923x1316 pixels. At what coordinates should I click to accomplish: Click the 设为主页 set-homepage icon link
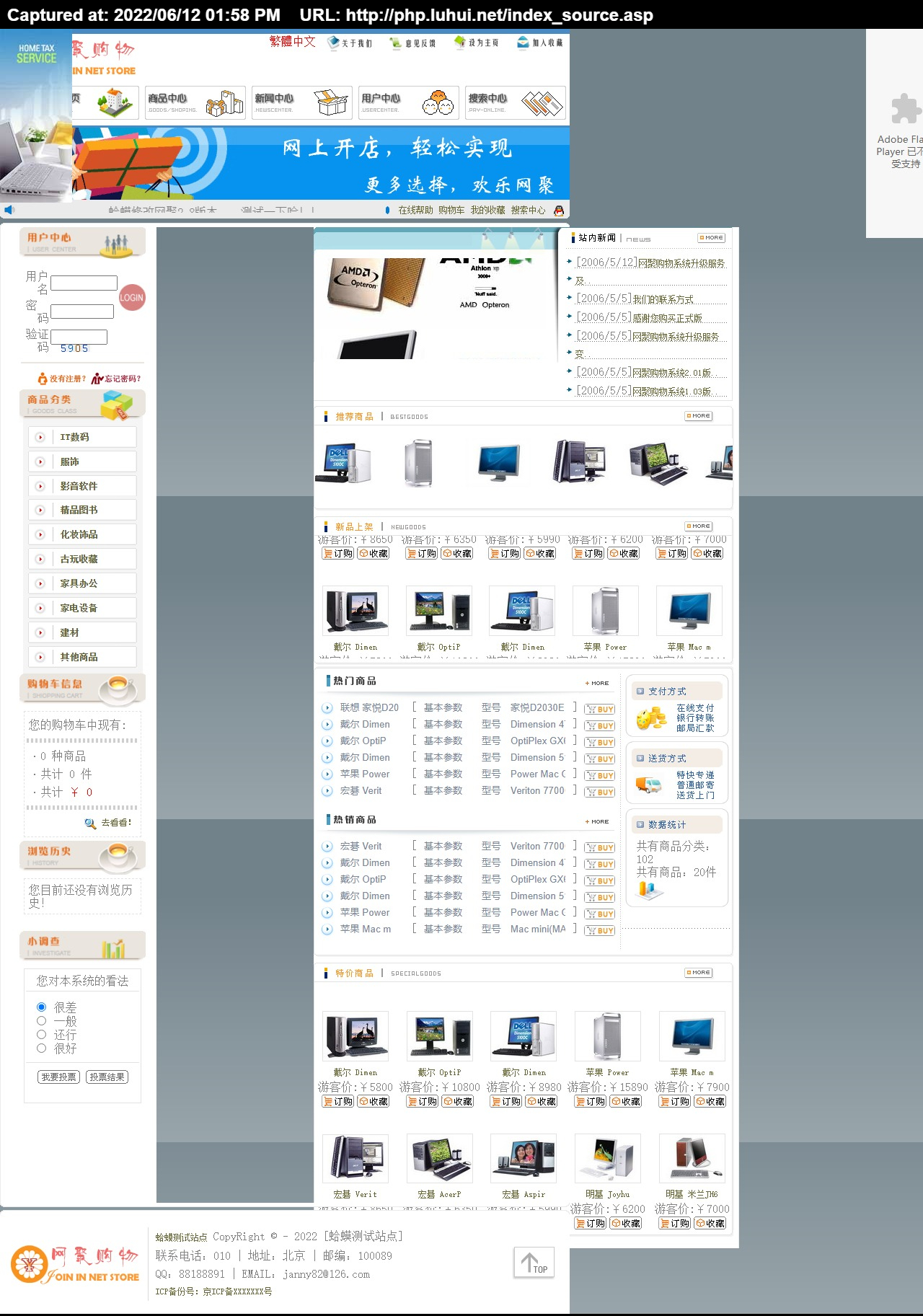tap(476, 43)
